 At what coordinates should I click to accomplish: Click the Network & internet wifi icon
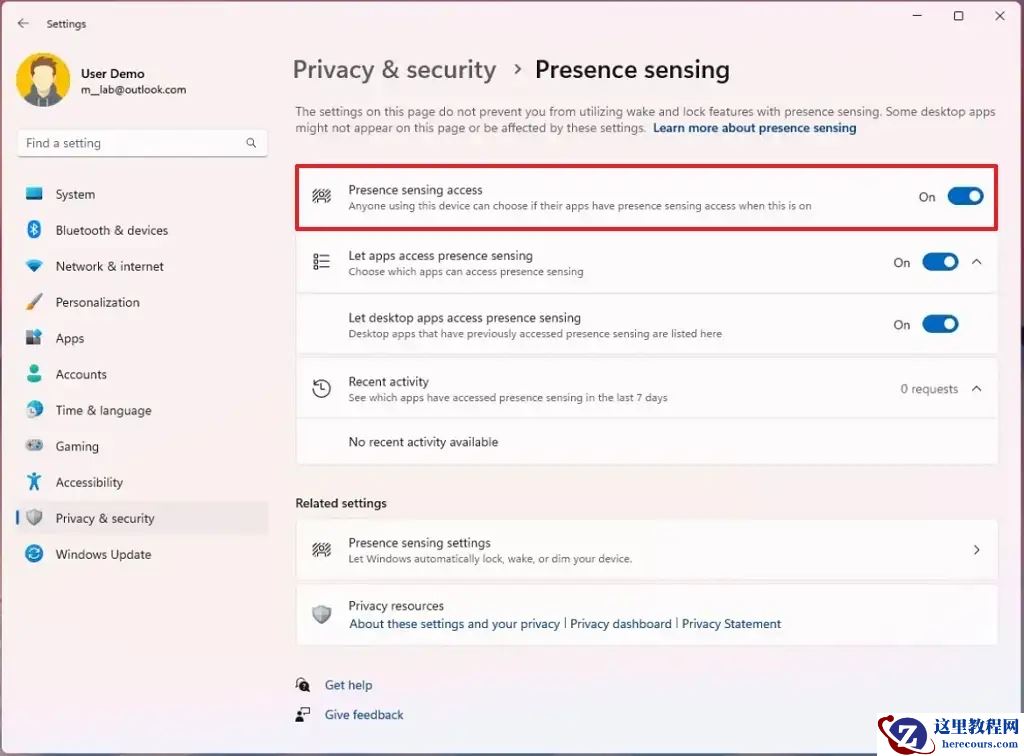[34, 266]
